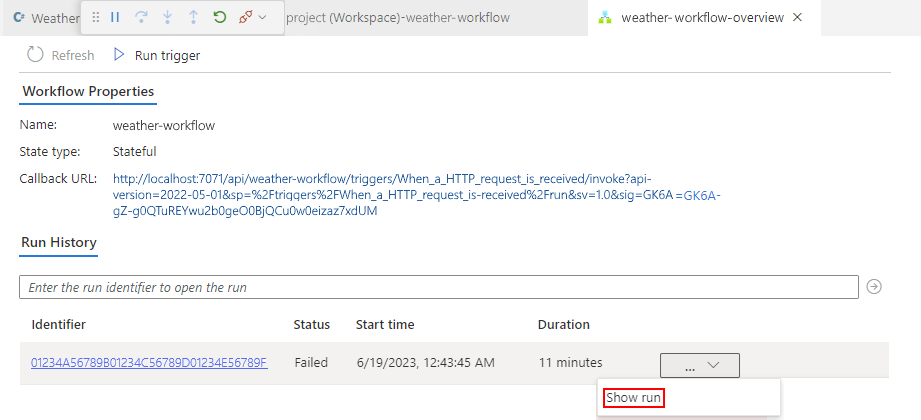The image size is (921, 420).
Task: Click the Status column header
Action: (312, 324)
